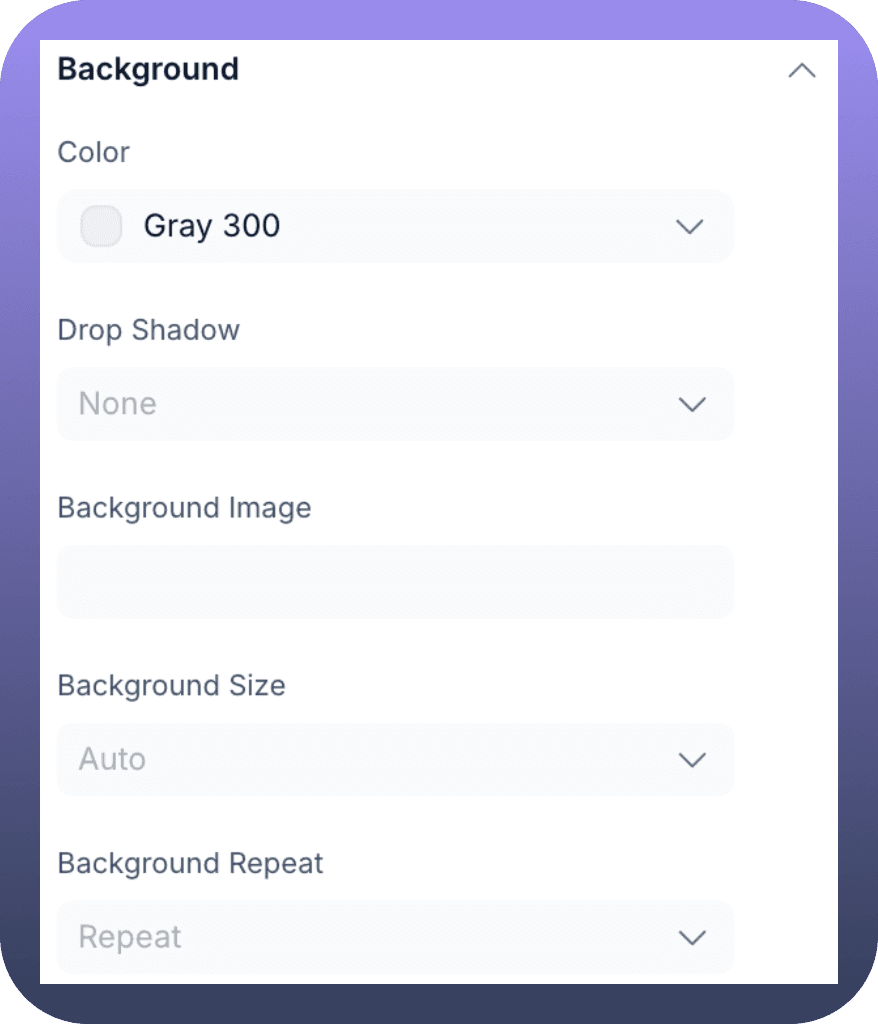
Task: Click the "Auto" value under Background Size
Action: (x=112, y=760)
